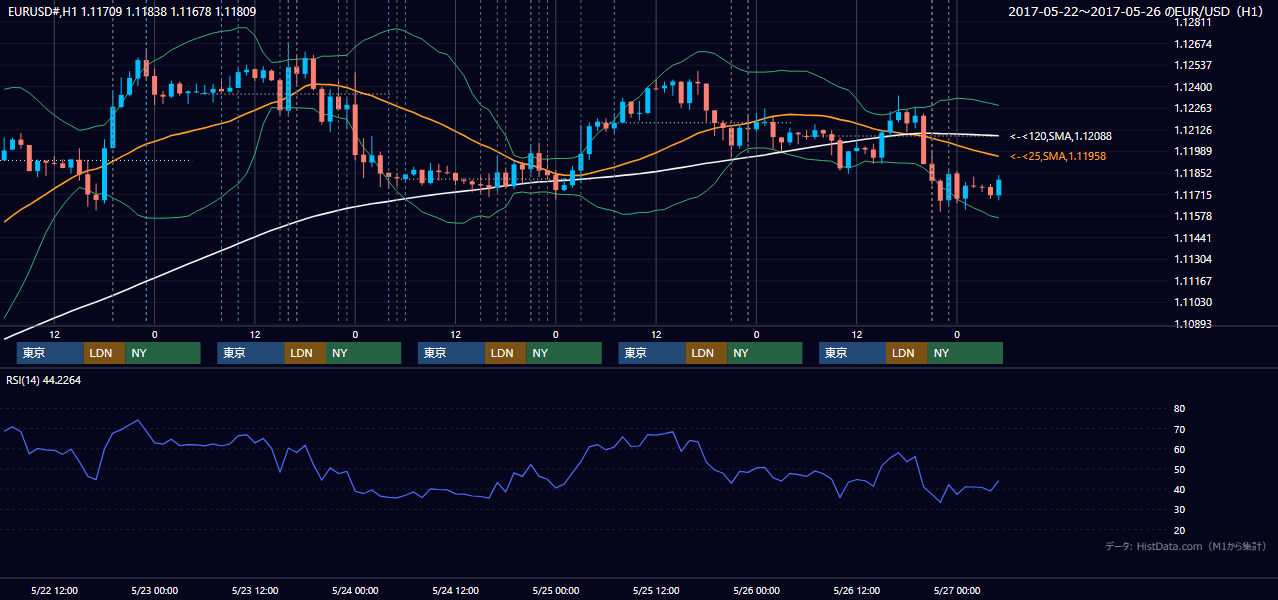Click the RSI level 80 label

(1179, 409)
